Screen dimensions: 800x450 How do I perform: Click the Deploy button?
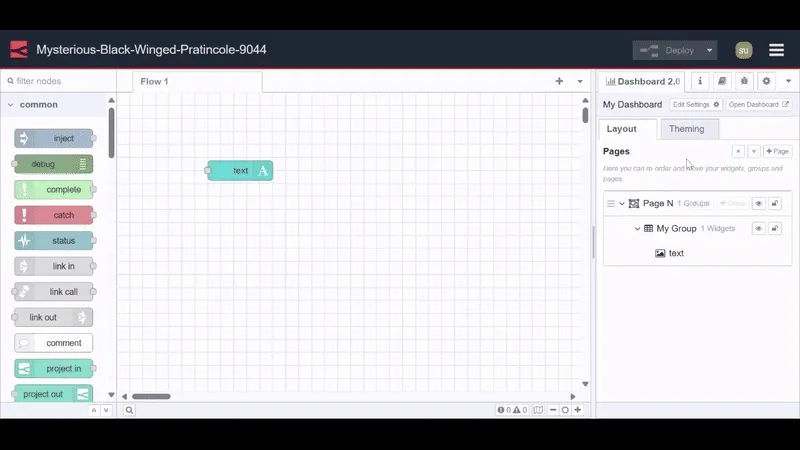(668, 50)
